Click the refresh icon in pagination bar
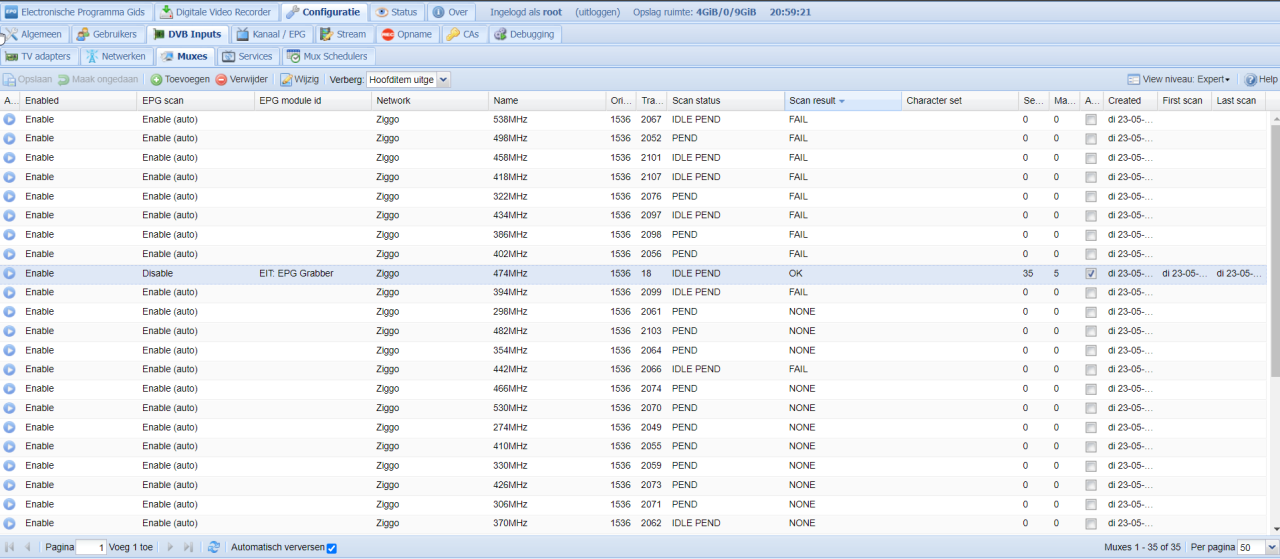Image resolution: width=1280 pixels, height=559 pixels. click(x=213, y=547)
